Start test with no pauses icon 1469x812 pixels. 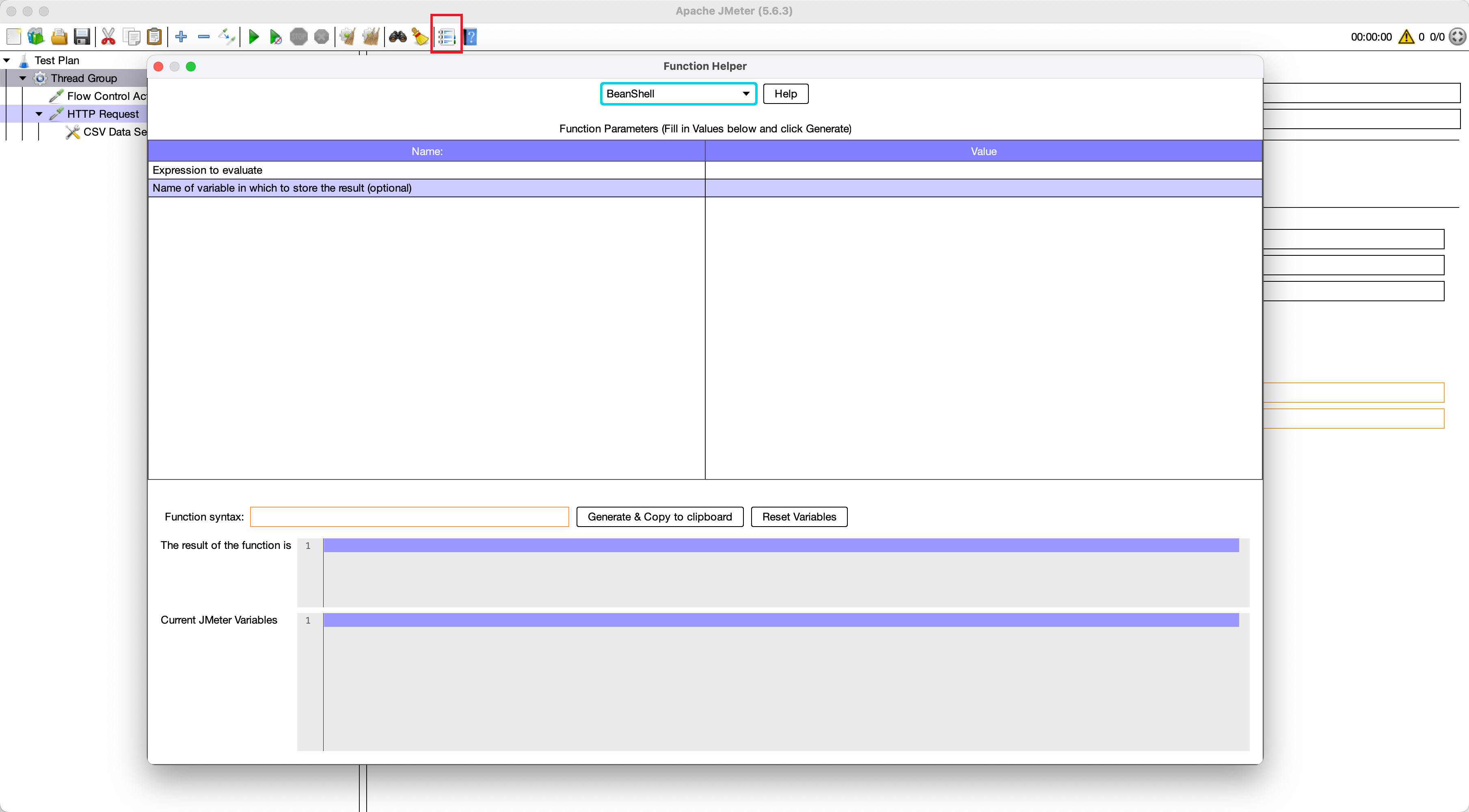(276, 37)
